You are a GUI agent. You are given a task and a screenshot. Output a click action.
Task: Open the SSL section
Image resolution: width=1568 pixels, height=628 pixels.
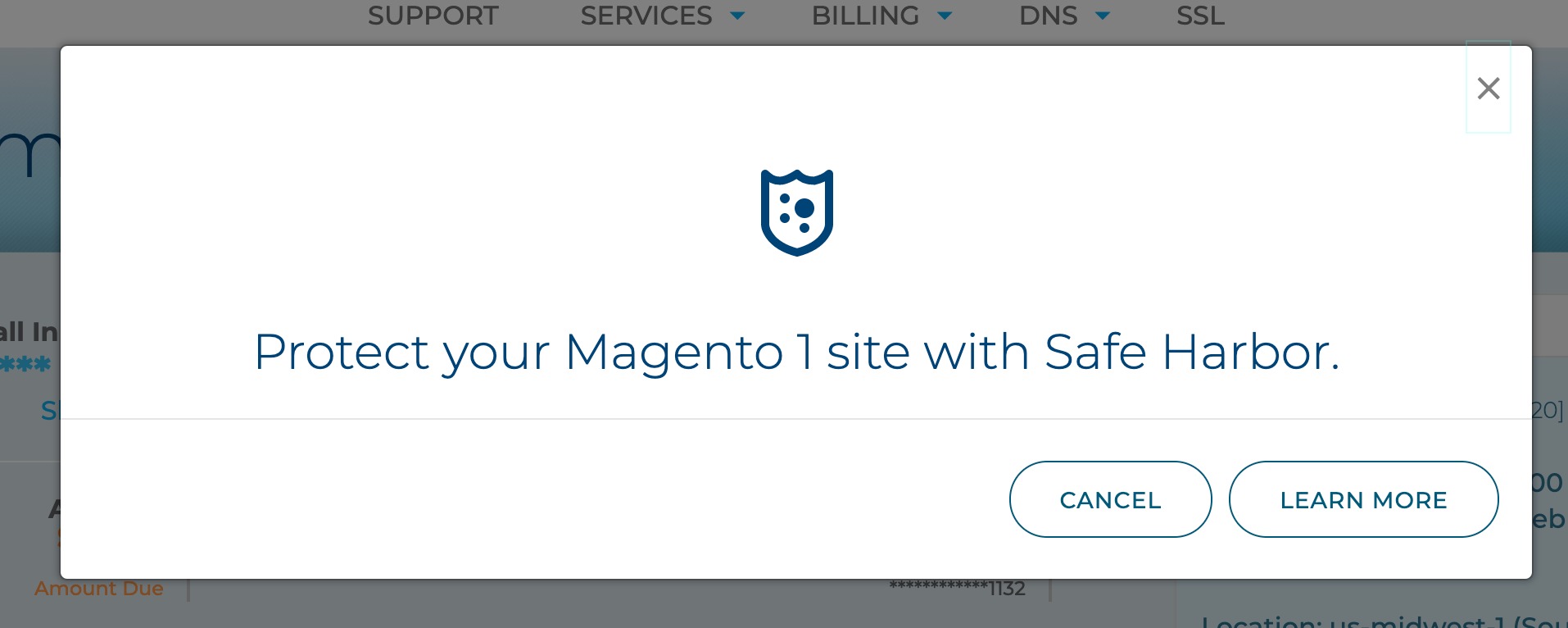[x=1199, y=15]
